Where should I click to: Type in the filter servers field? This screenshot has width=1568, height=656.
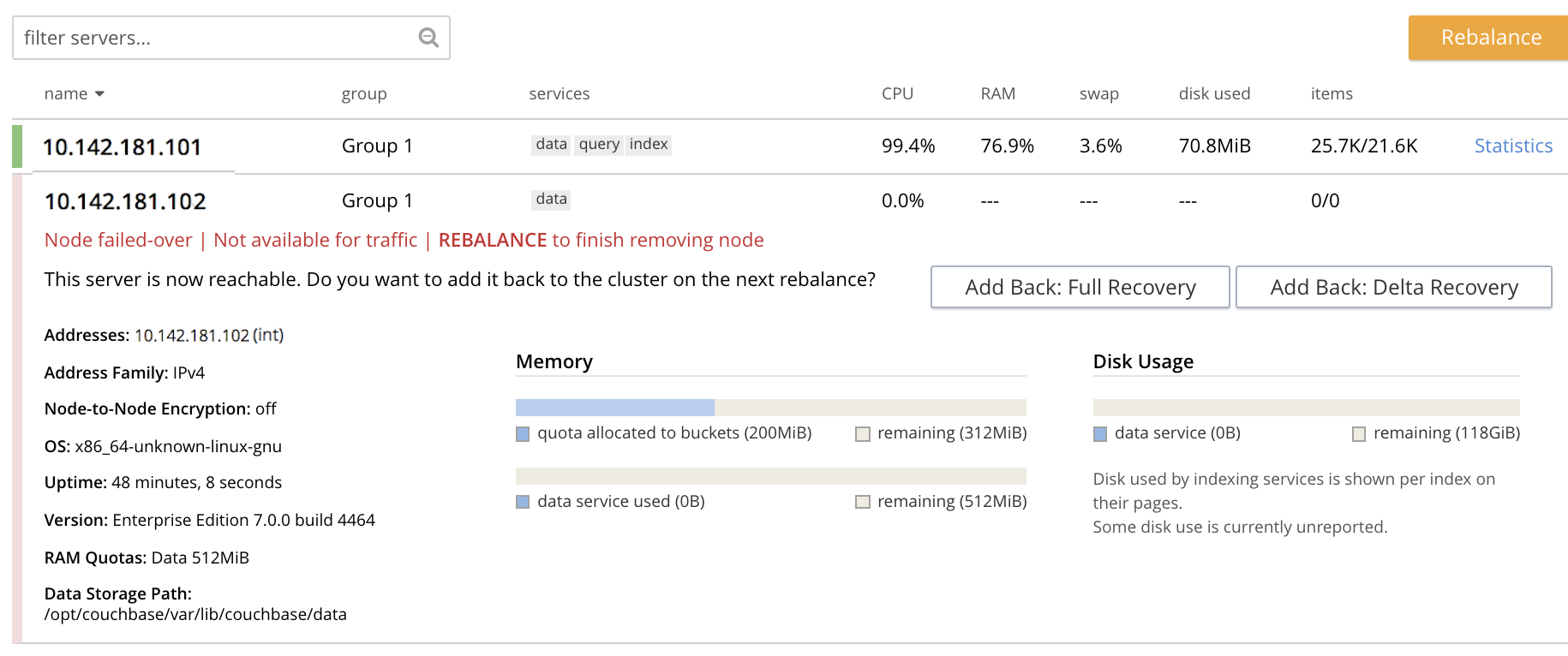[214, 38]
